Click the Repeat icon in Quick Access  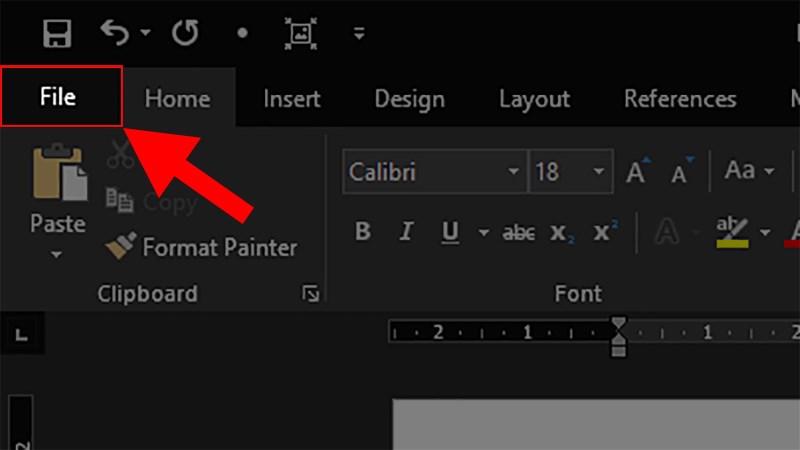click(x=185, y=33)
